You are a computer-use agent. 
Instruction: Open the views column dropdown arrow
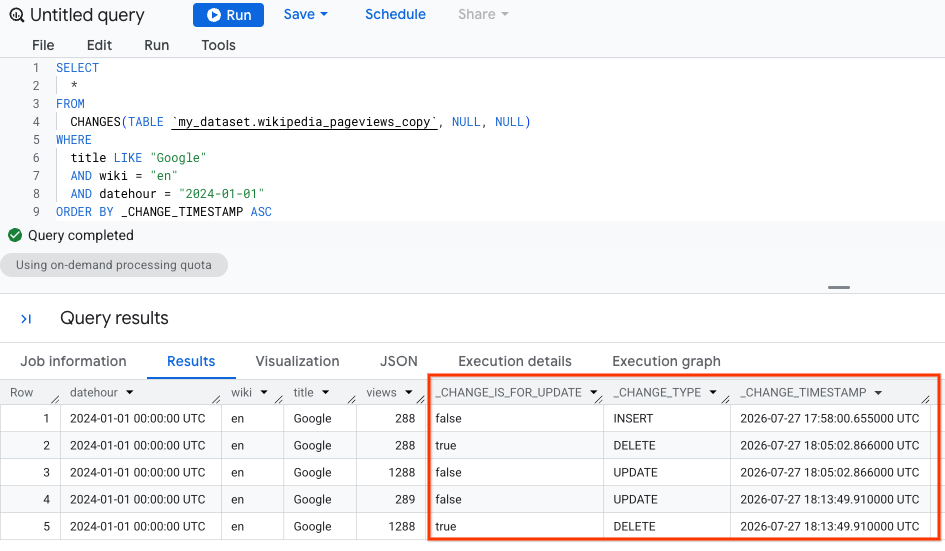coord(409,392)
